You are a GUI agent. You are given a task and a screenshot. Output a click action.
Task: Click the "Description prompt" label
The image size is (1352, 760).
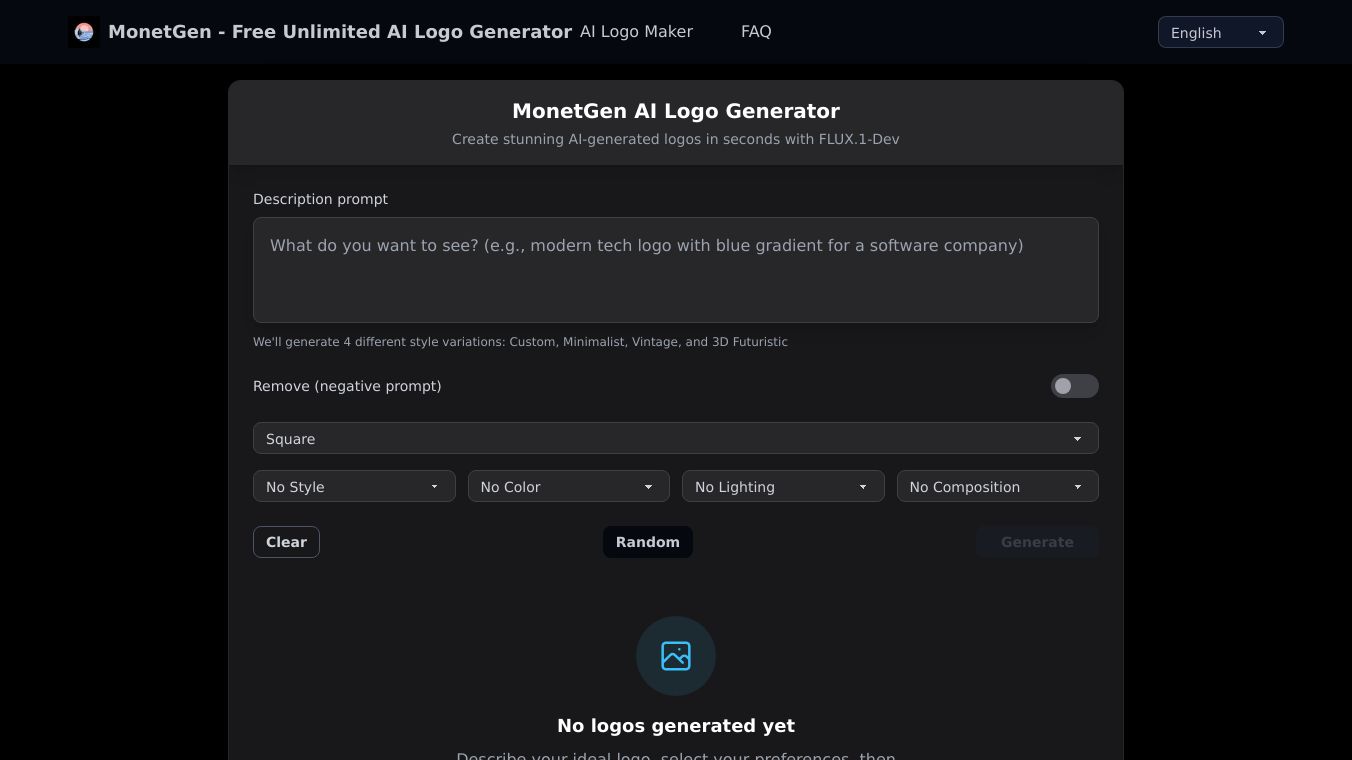(320, 199)
